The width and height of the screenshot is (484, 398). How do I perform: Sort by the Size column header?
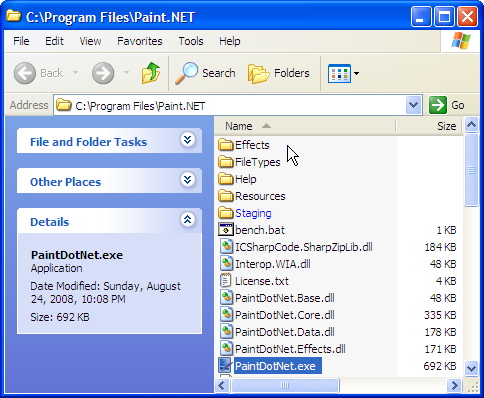[429, 126]
